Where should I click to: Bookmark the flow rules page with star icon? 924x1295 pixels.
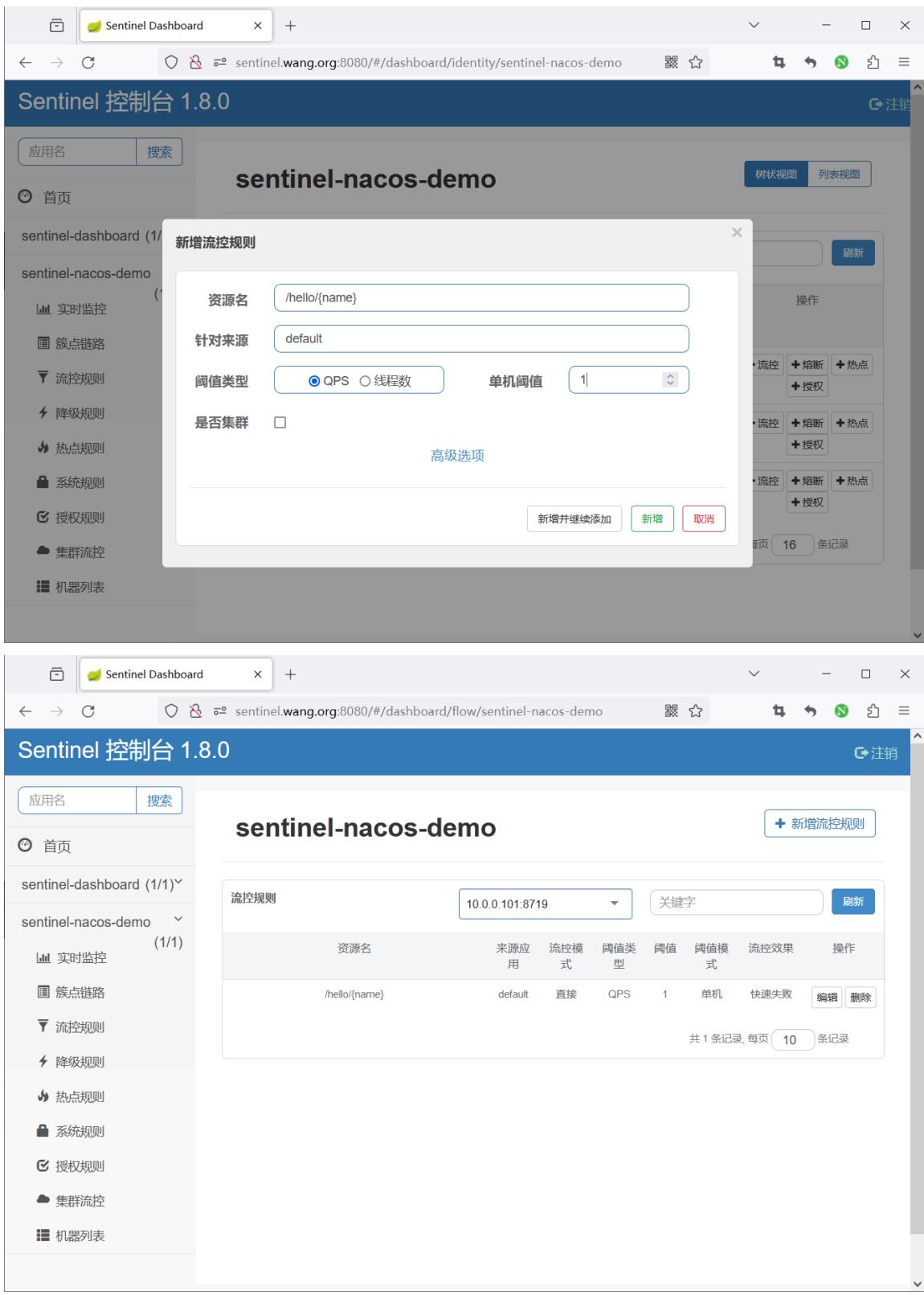(x=696, y=711)
